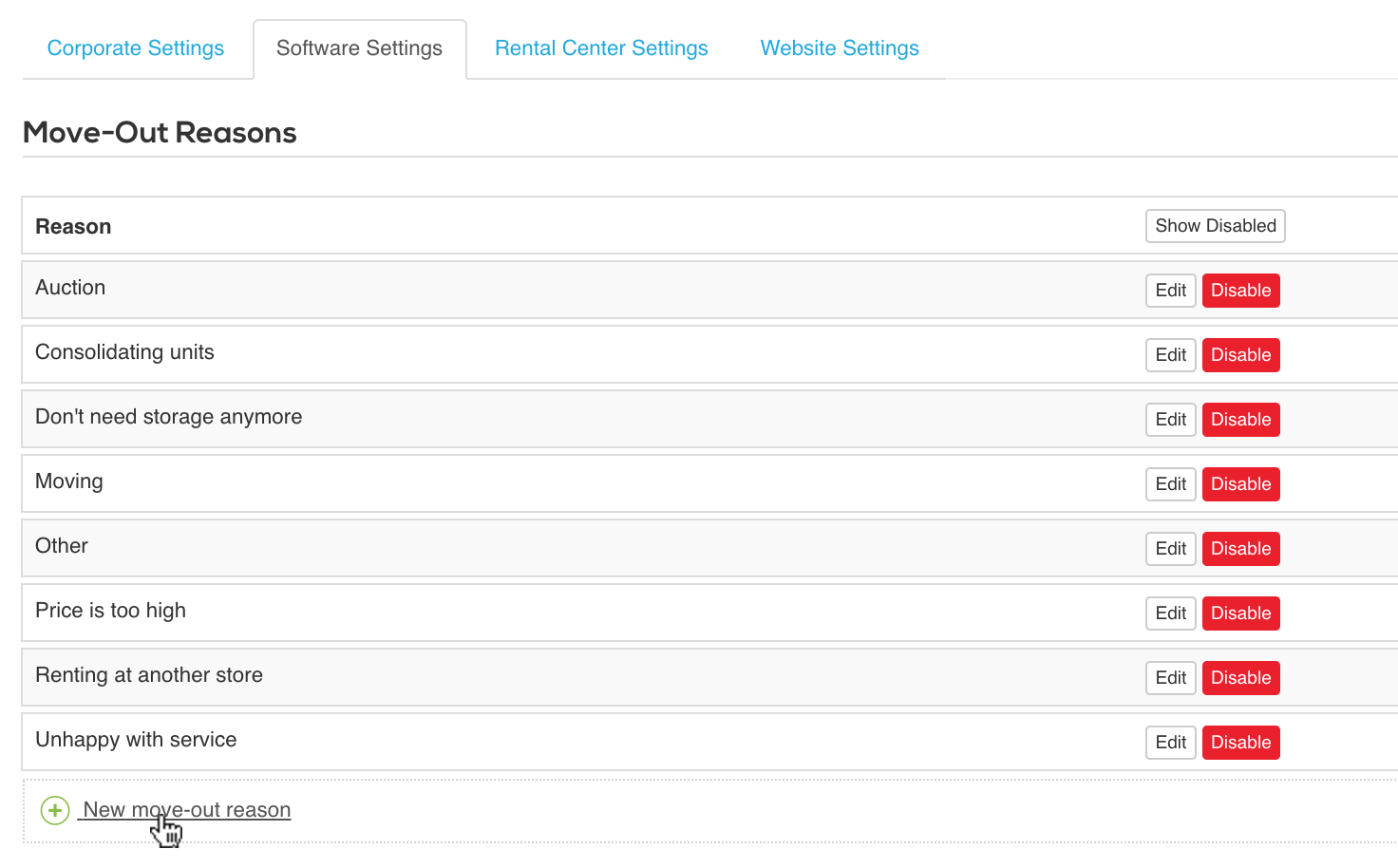The image size is (1398, 868).
Task: Open the Rental Center Settings tab
Action: [x=601, y=48]
